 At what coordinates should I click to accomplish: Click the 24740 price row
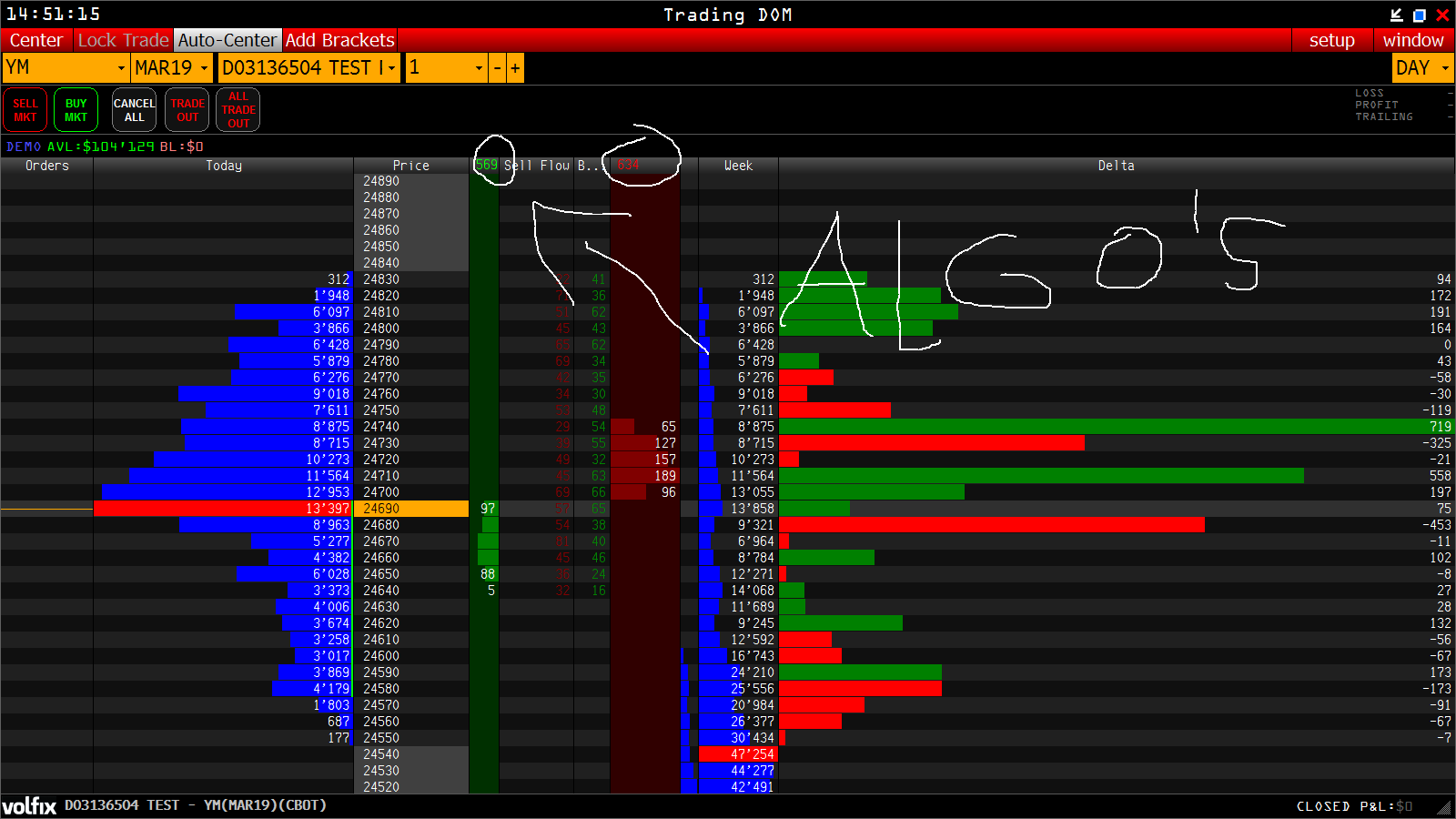pyautogui.click(x=411, y=427)
